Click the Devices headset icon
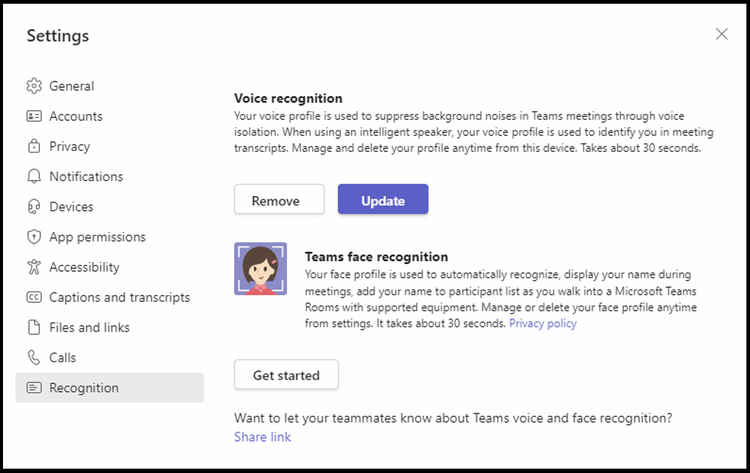Screen dimensions: 750x473 click(34, 207)
